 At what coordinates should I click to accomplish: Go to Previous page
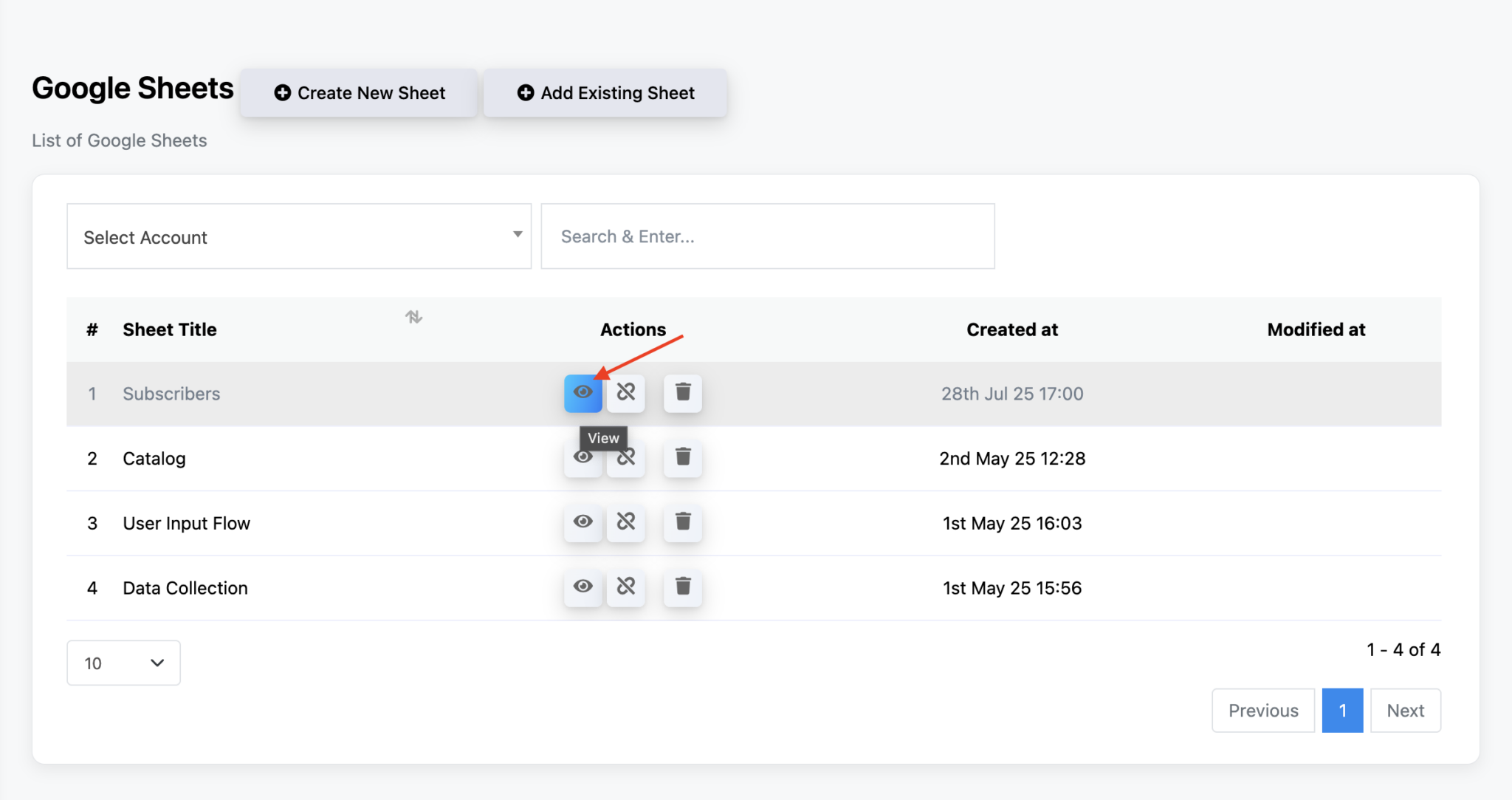pos(1263,711)
